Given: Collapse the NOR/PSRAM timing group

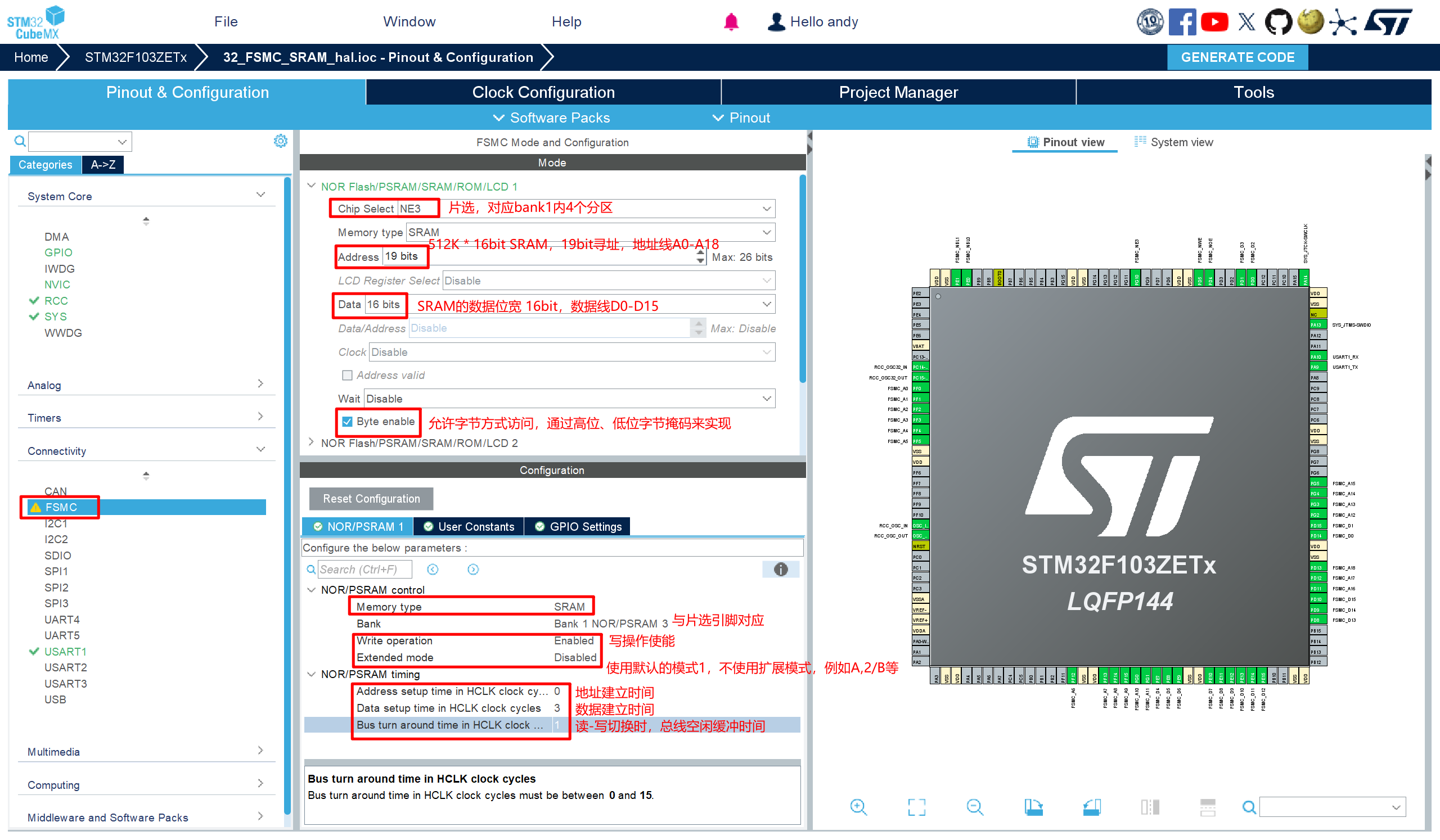Looking at the screenshot, I should (312, 674).
